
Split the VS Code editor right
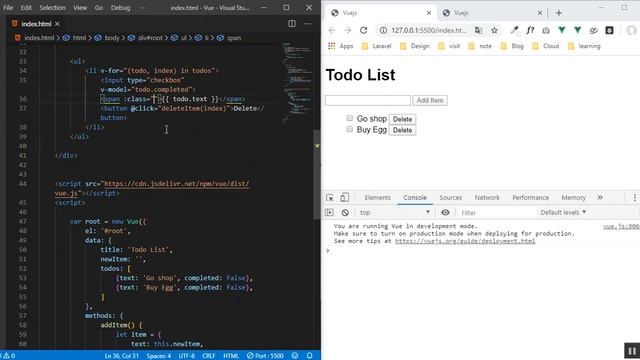[292, 24]
